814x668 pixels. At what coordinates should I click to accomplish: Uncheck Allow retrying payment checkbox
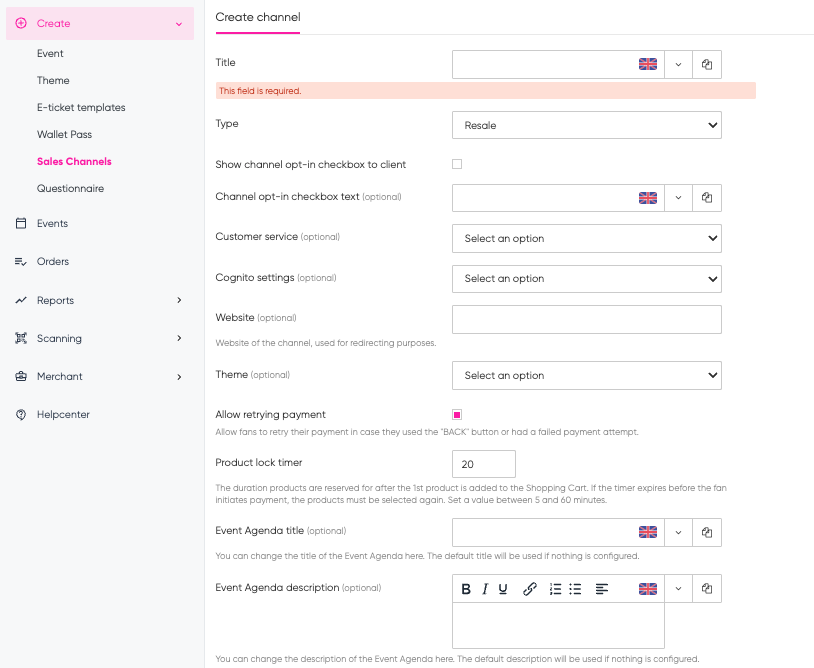tap(457, 414)
